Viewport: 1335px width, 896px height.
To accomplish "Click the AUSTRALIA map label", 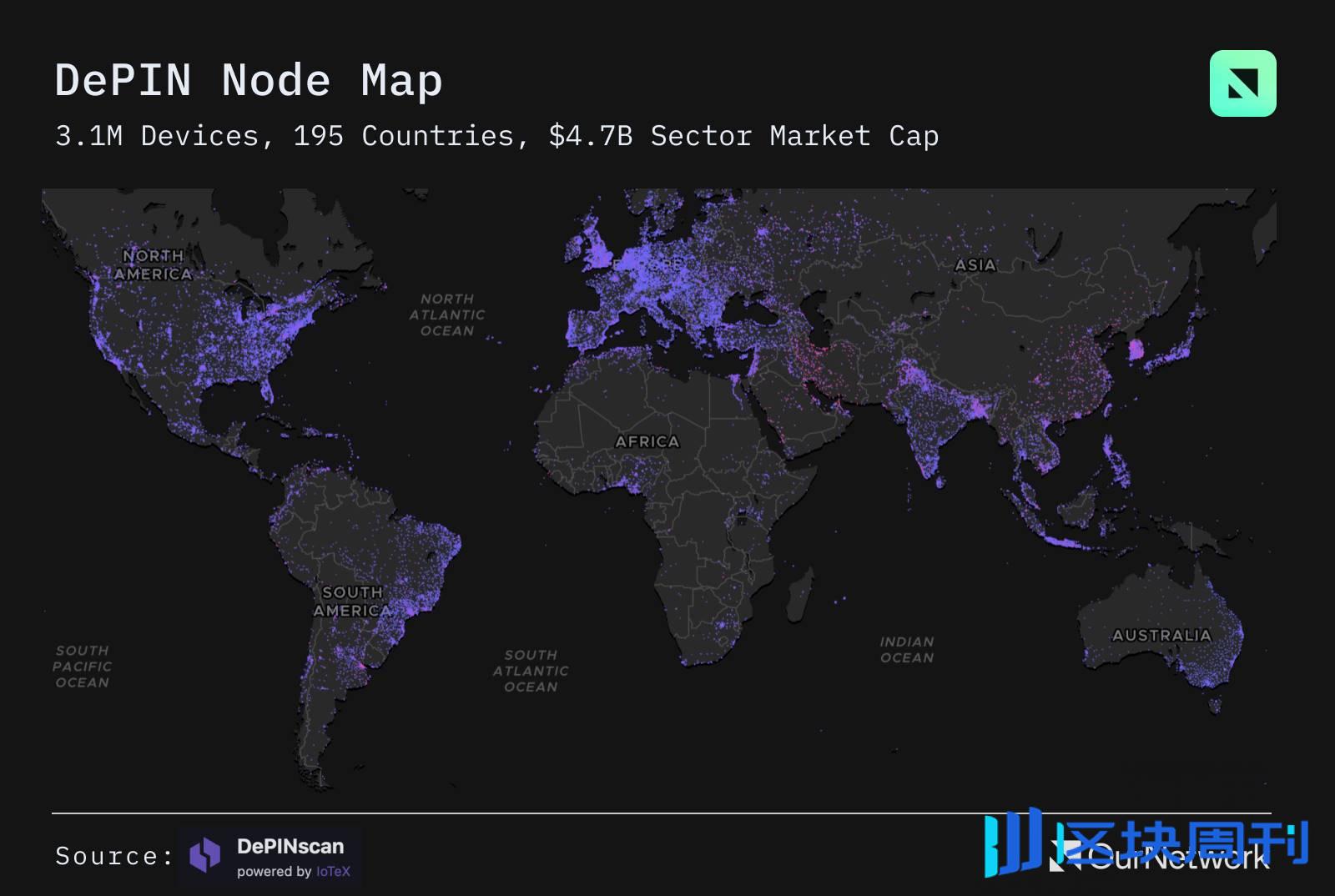I will (x=1161, y=635).
